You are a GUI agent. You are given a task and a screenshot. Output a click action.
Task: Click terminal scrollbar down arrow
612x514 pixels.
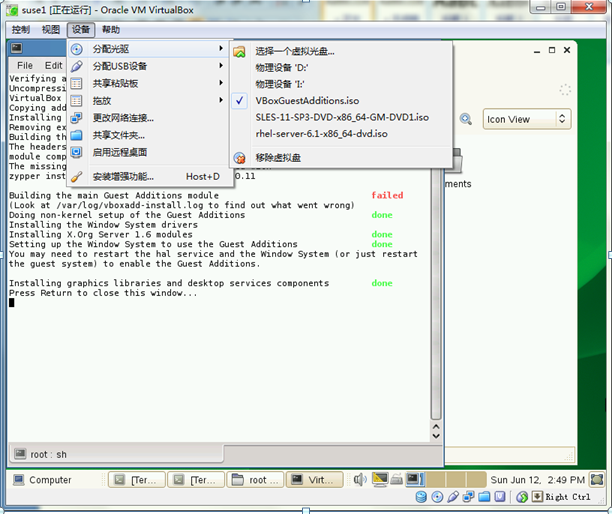click(436, 436)
